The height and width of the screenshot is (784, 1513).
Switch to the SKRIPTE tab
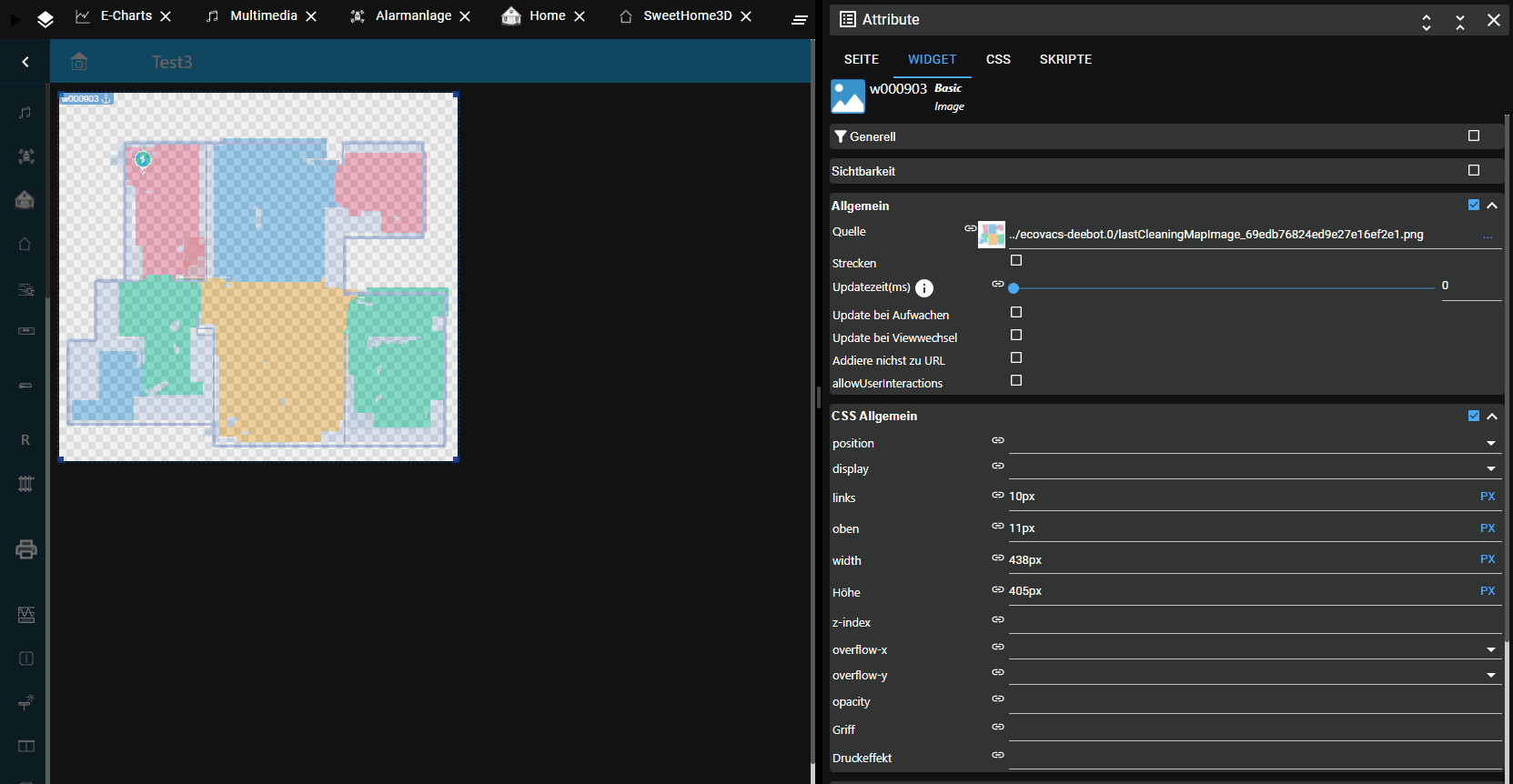point(1065,59)
